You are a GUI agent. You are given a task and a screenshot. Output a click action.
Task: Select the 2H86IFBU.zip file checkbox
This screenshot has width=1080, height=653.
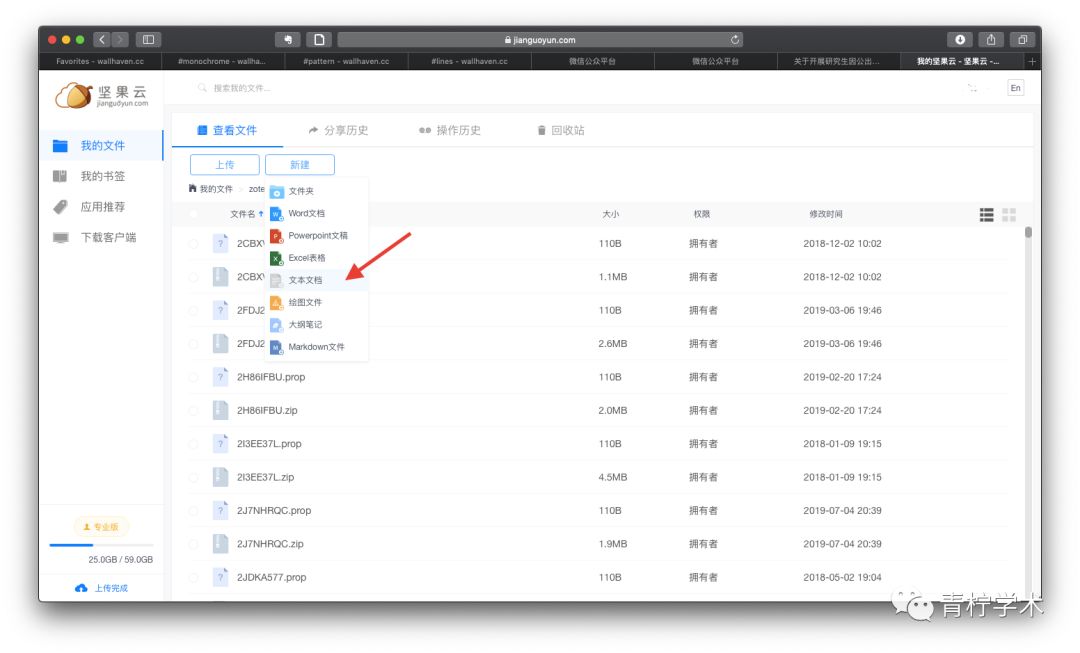pyautogui.click(x=193, y=410)
